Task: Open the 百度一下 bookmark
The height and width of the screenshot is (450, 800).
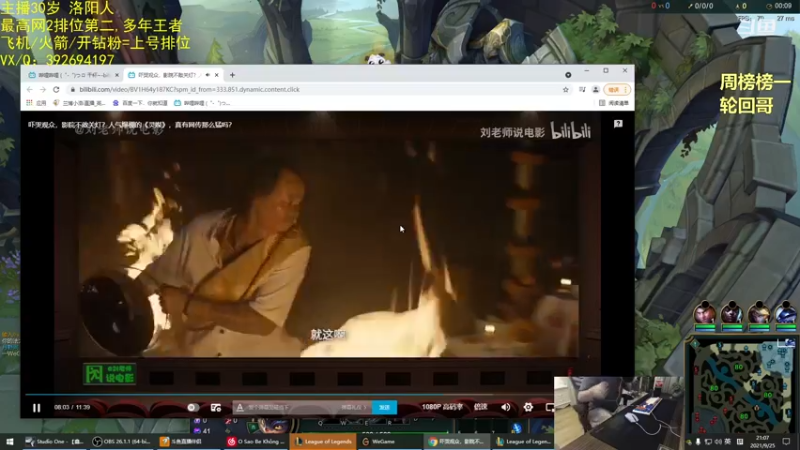Action: pos(140,103)
